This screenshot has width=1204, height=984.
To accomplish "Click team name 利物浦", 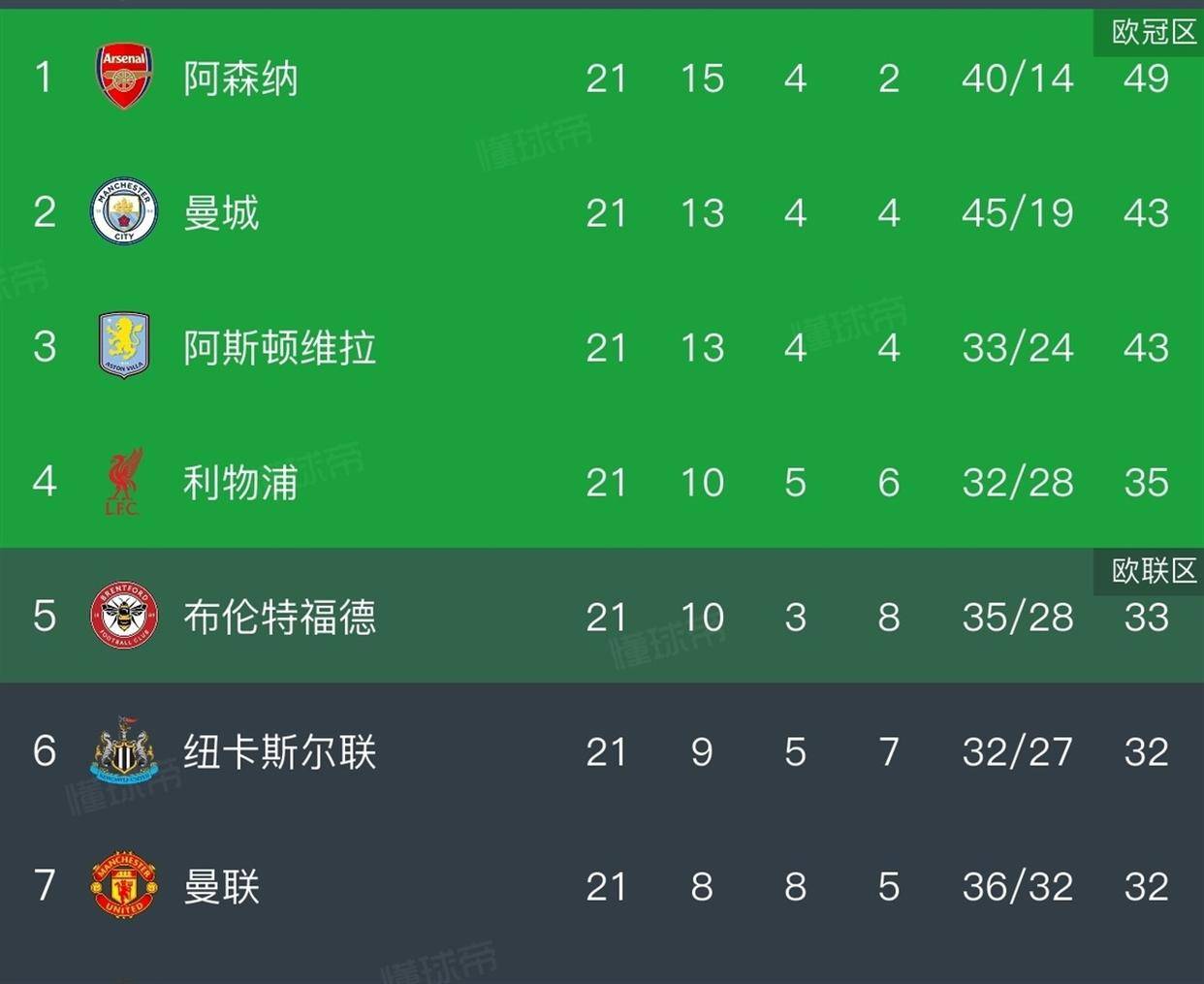I will (x=240, y=482).
